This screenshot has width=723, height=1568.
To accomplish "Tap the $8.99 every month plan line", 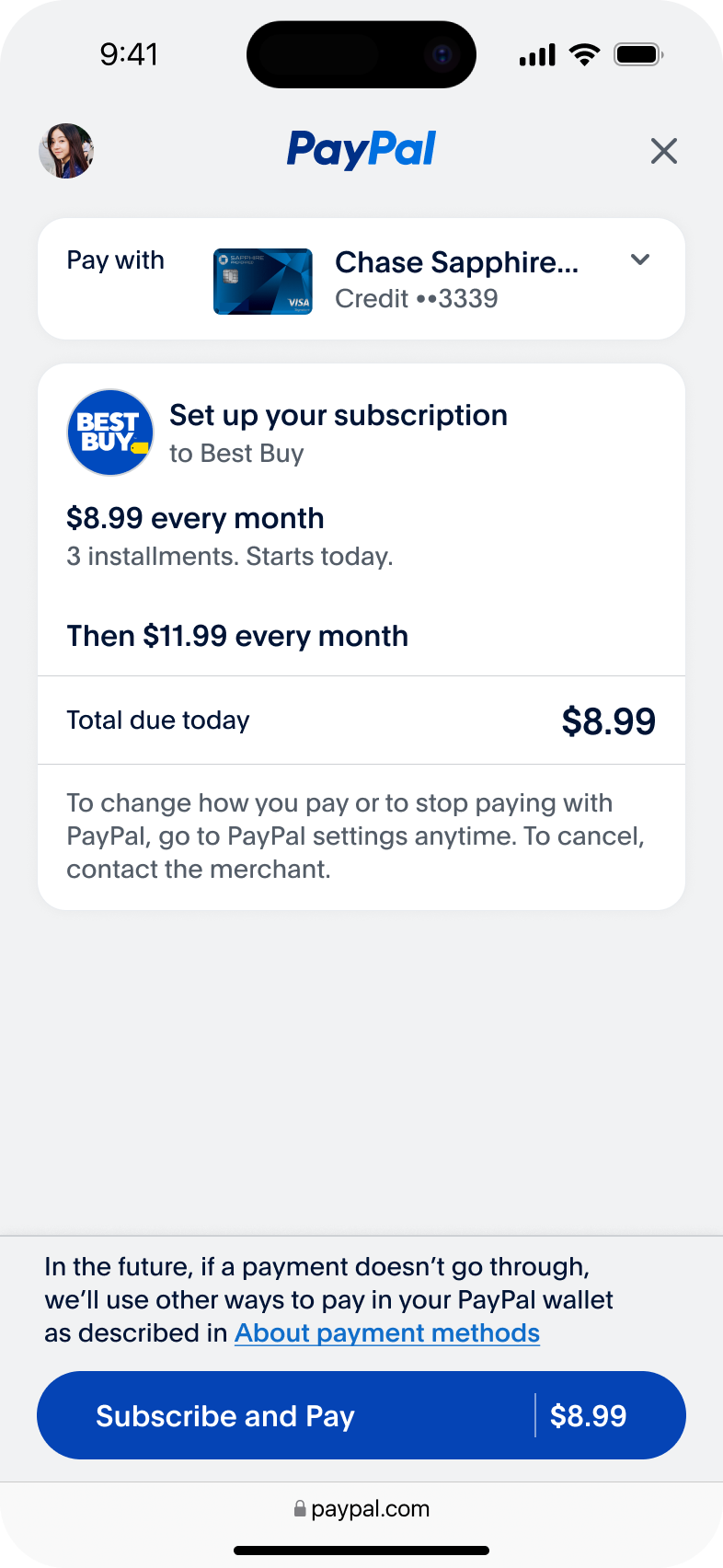I will [x=195, y=519].
